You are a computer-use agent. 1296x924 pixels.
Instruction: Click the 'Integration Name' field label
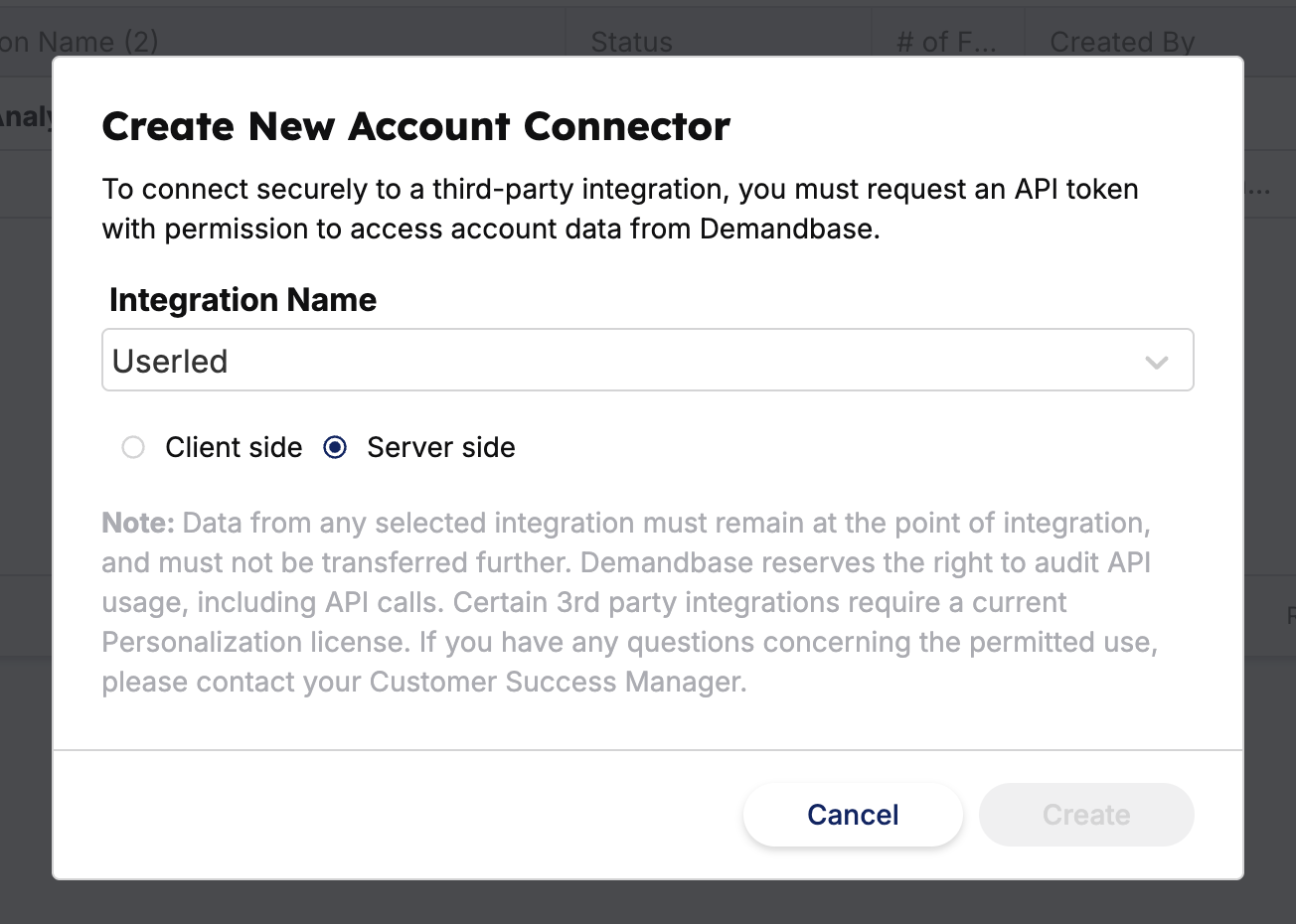tap(243, 300)
